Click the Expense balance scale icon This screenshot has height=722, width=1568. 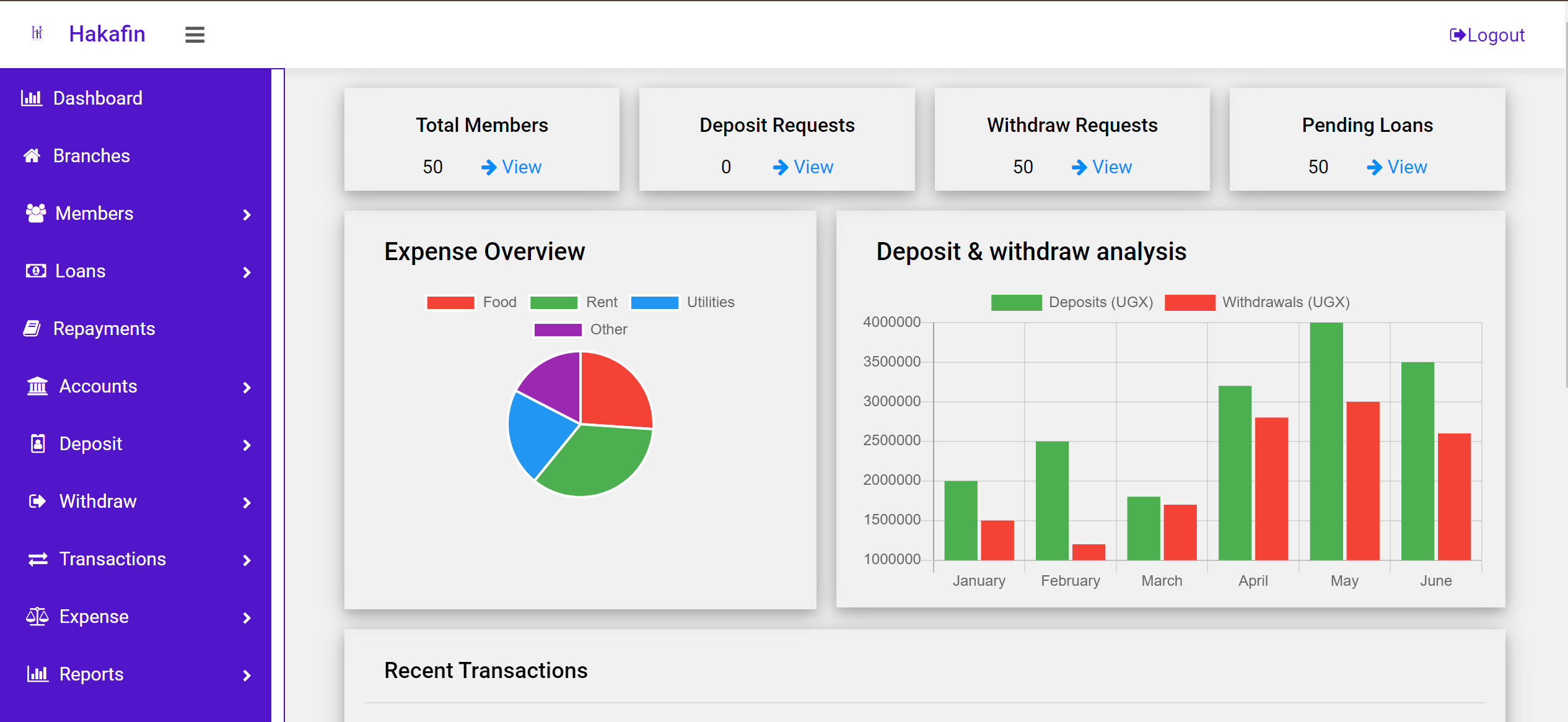[x=37, y=616]
